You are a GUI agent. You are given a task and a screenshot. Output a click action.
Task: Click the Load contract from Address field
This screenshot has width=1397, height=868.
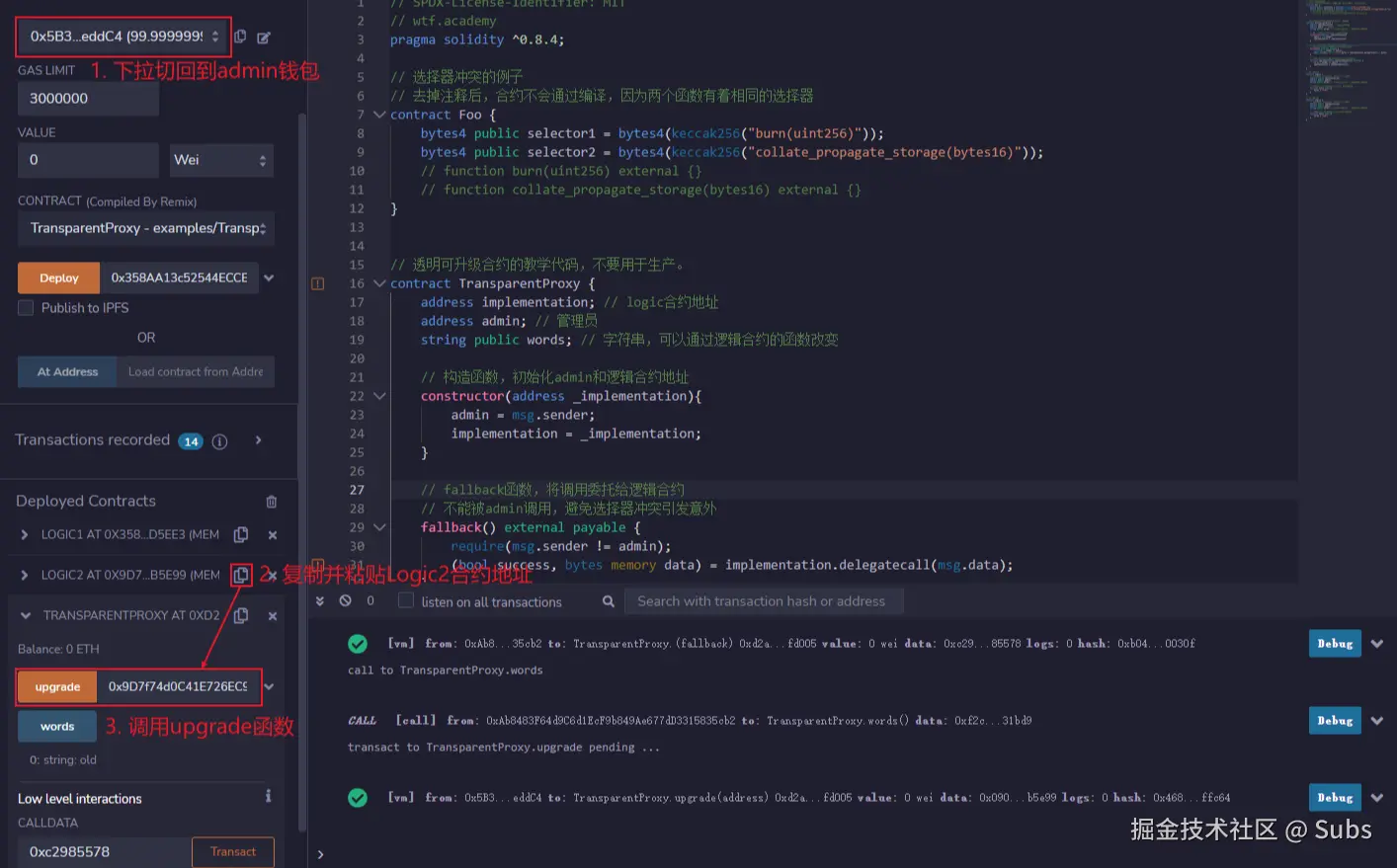pos(196,372)
